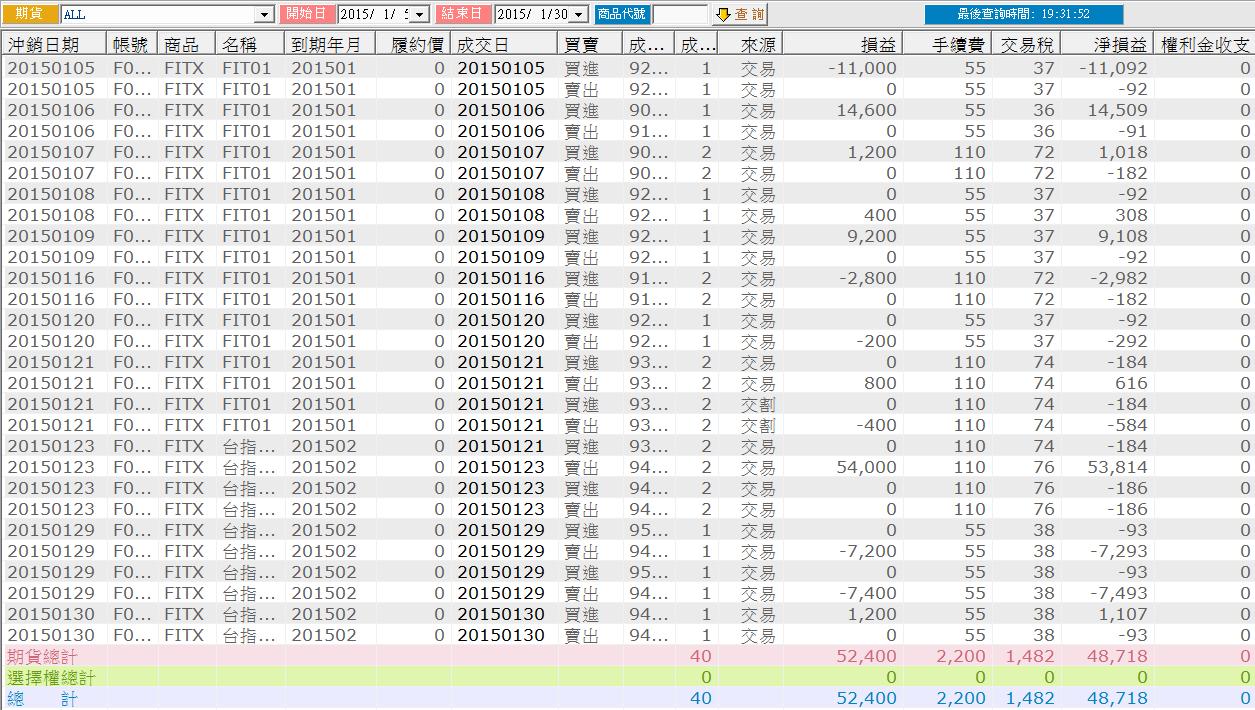Select the -11,092 net profit cell
1255x710 pixels.
1114,68
